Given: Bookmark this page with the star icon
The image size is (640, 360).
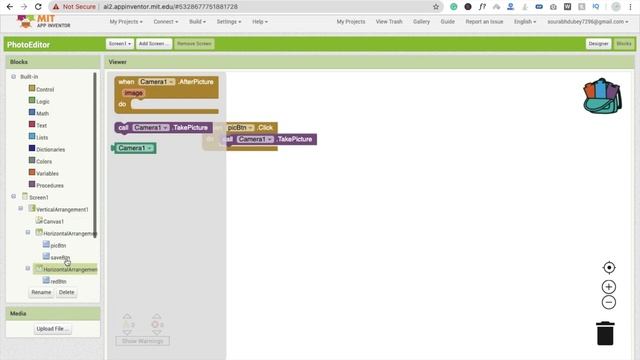Looking at the screenshot, I should tap(436, 7).
